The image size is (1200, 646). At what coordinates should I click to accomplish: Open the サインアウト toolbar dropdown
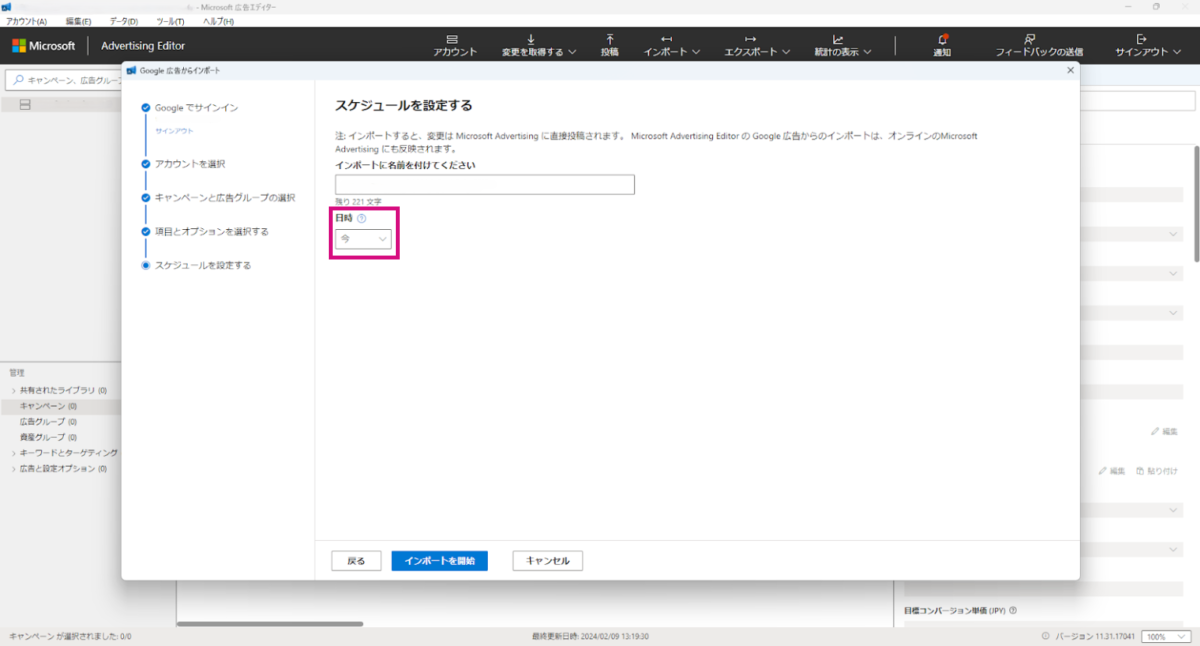pos(1148,45)
